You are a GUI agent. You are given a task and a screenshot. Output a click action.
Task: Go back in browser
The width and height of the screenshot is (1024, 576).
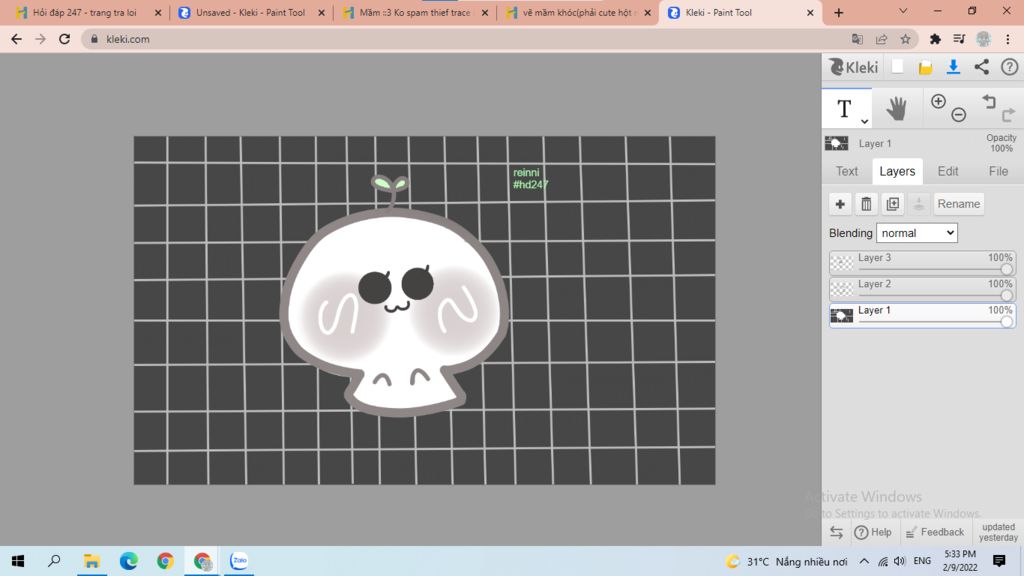pos(16,39)
